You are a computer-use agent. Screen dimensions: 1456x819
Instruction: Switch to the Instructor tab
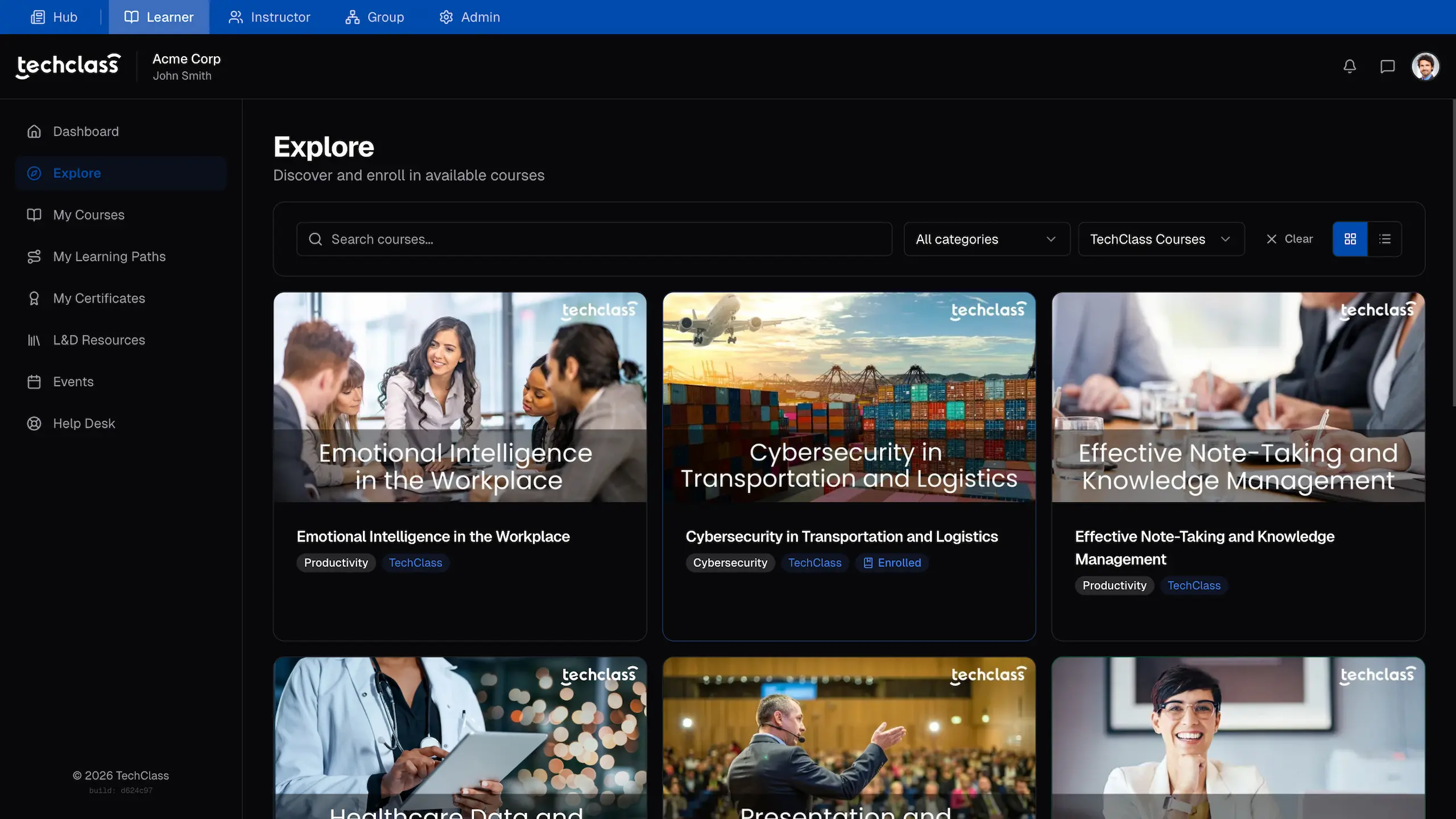[x=269, y=17]
